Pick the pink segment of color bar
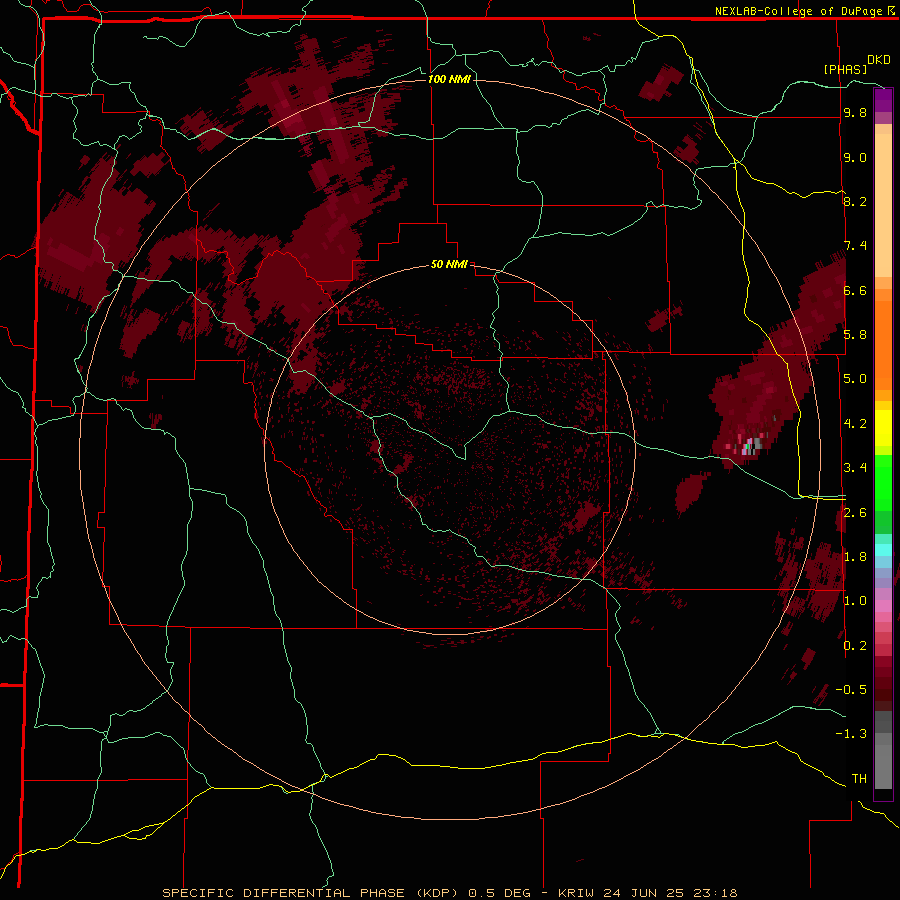This screenshot has width=900, height=900. click(x=883, y=606)
